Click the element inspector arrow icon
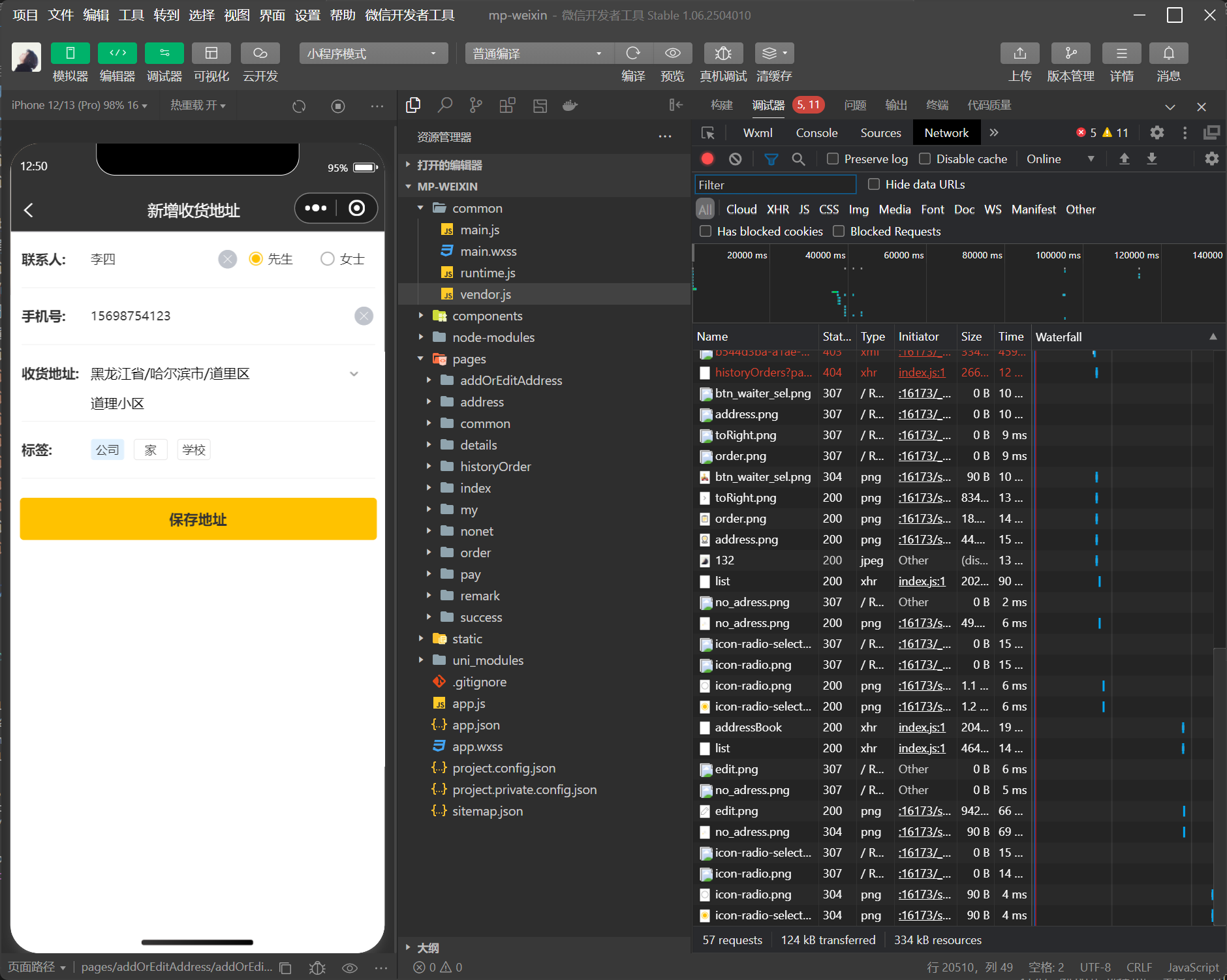1227x980 pixels. click(x=707, y=133)
